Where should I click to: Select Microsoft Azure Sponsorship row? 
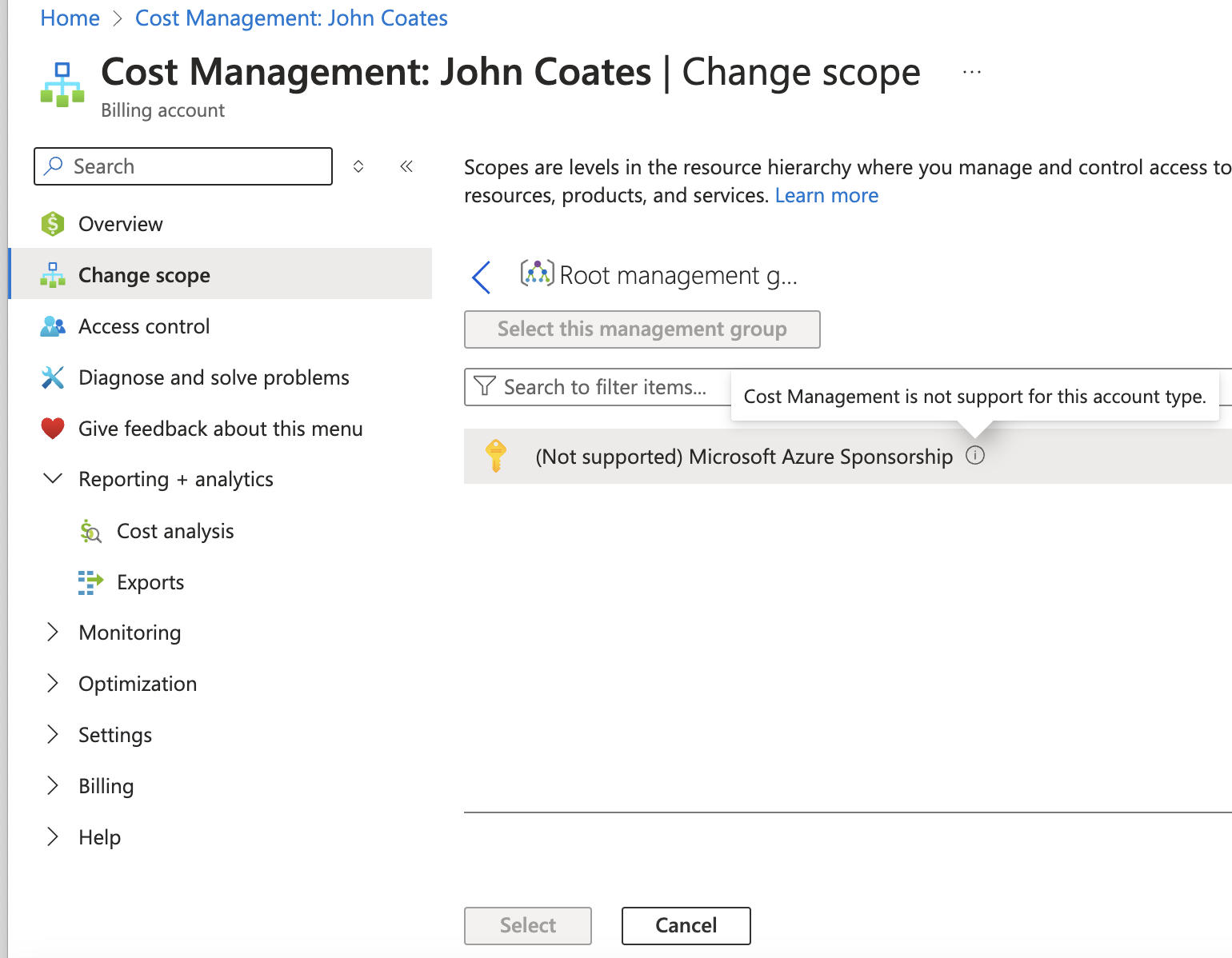[848, 456]
